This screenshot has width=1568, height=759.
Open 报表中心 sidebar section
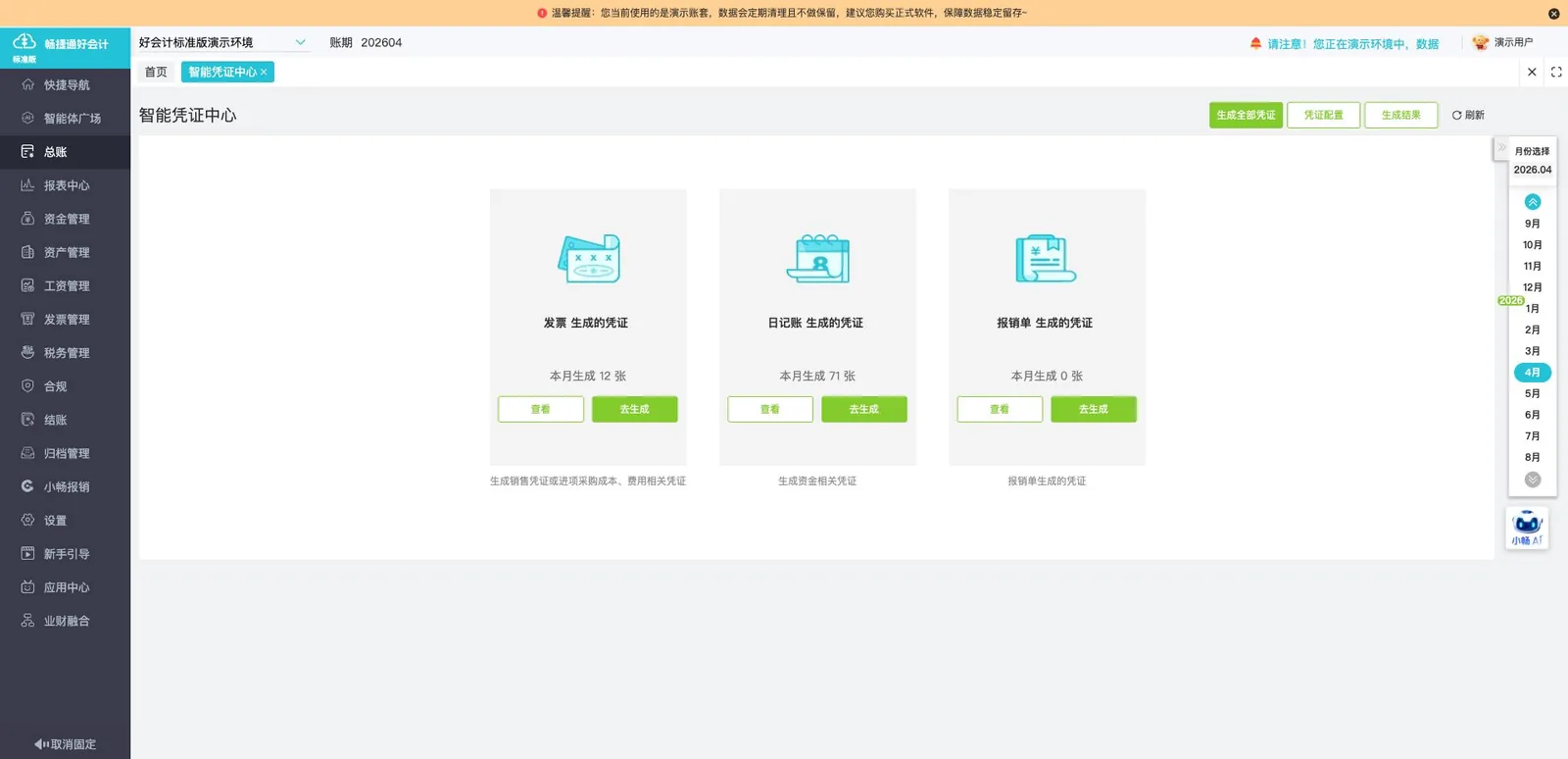click(65, 185)
